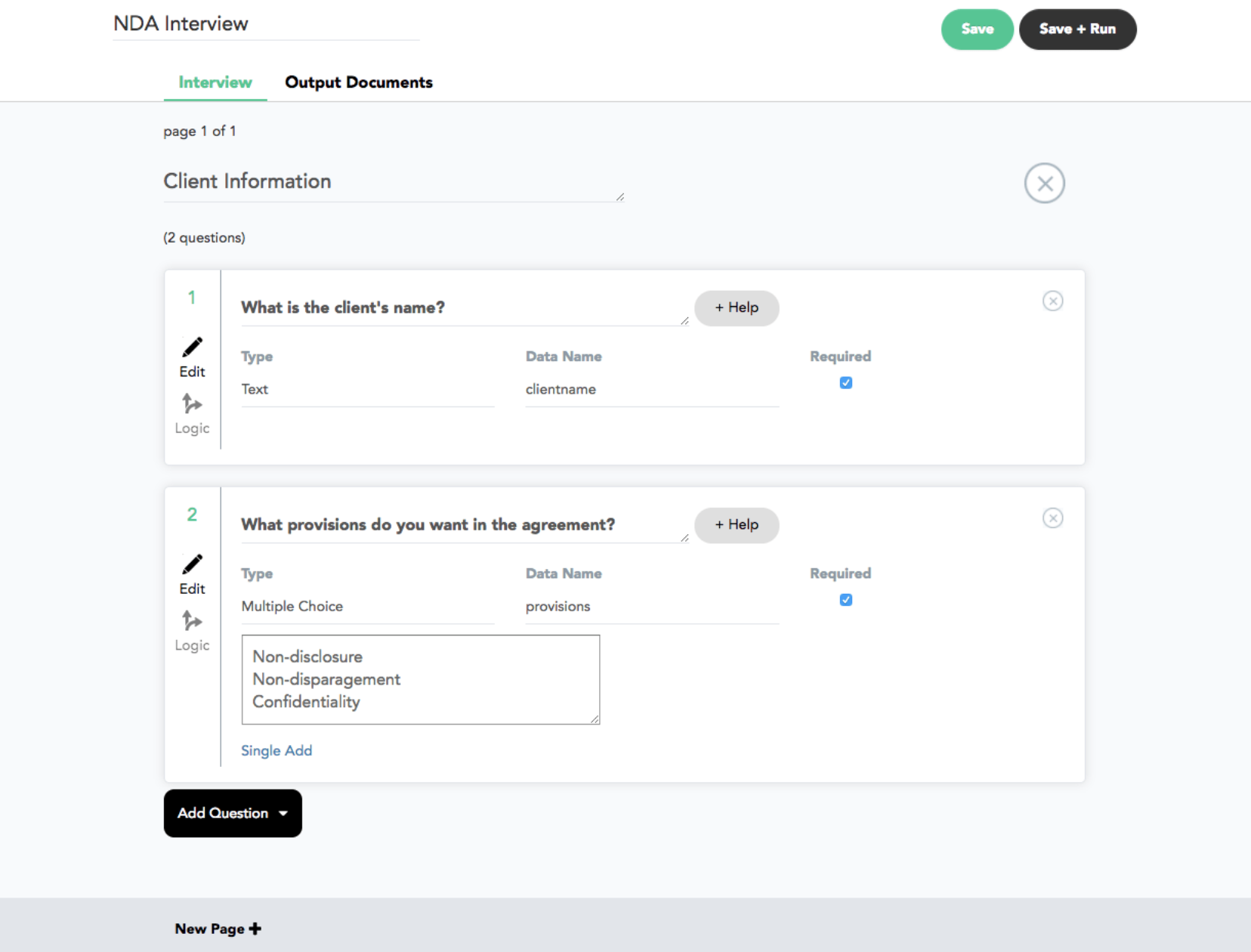The height and width of the screenshot is (952, 1251).
Task: Click the Single Add link
Action: point(276,750)
